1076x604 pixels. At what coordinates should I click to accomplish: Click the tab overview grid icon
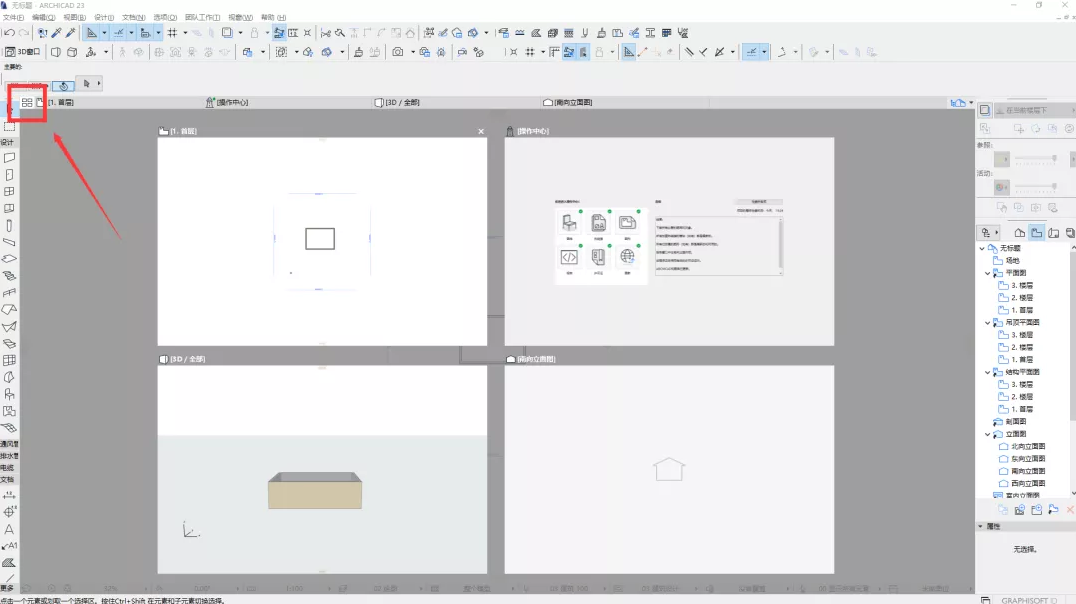pyautogui.click(x=27, y=102)
